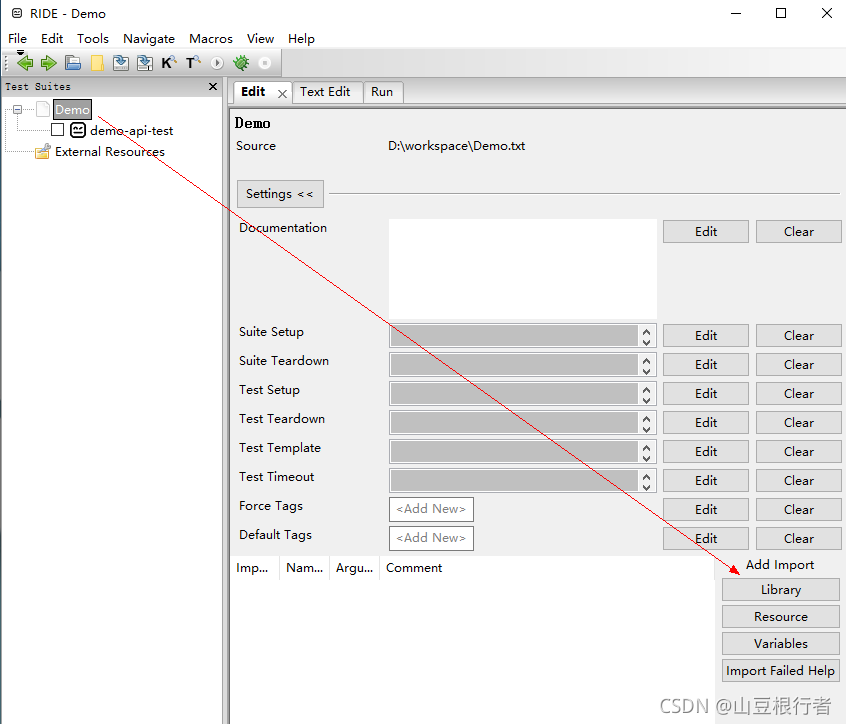This screenshot has height=724, width=846.
Task: Open the Edit menu
Action: point(52,39)
